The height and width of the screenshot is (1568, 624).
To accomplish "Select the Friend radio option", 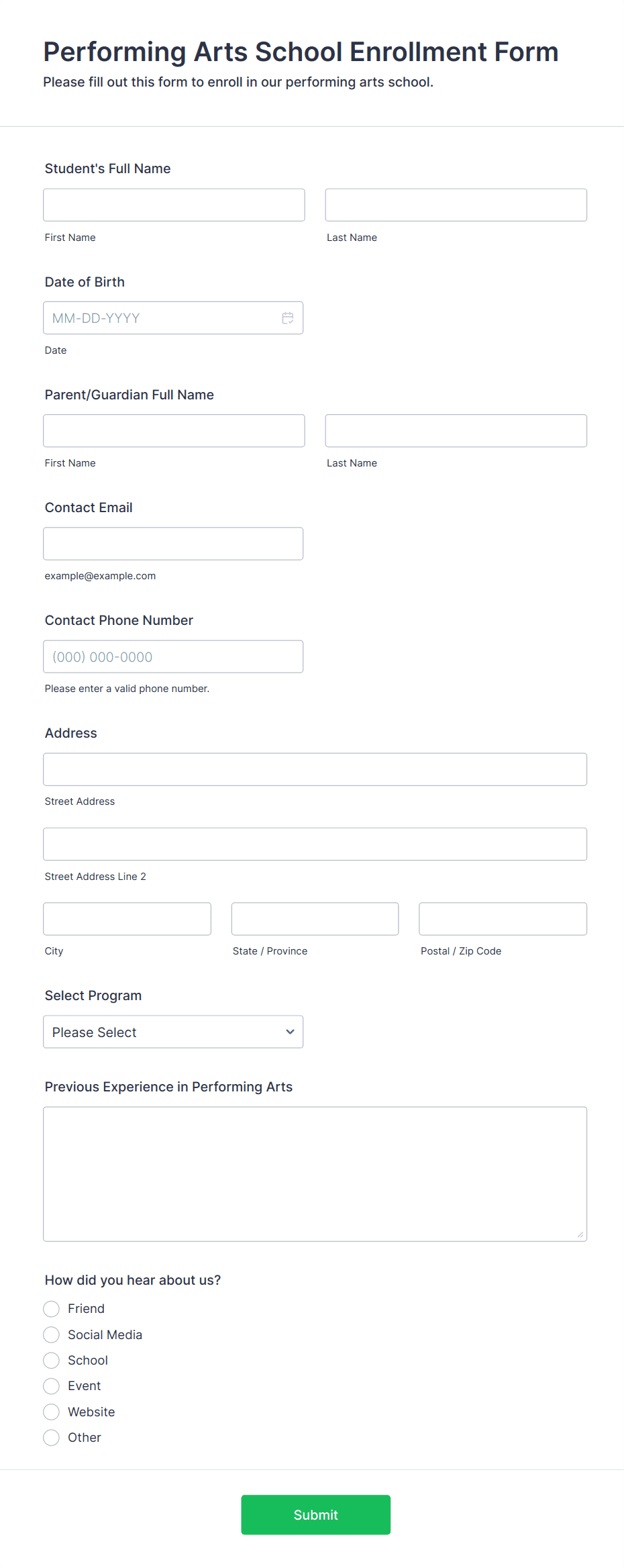I will coord(52,1309).
